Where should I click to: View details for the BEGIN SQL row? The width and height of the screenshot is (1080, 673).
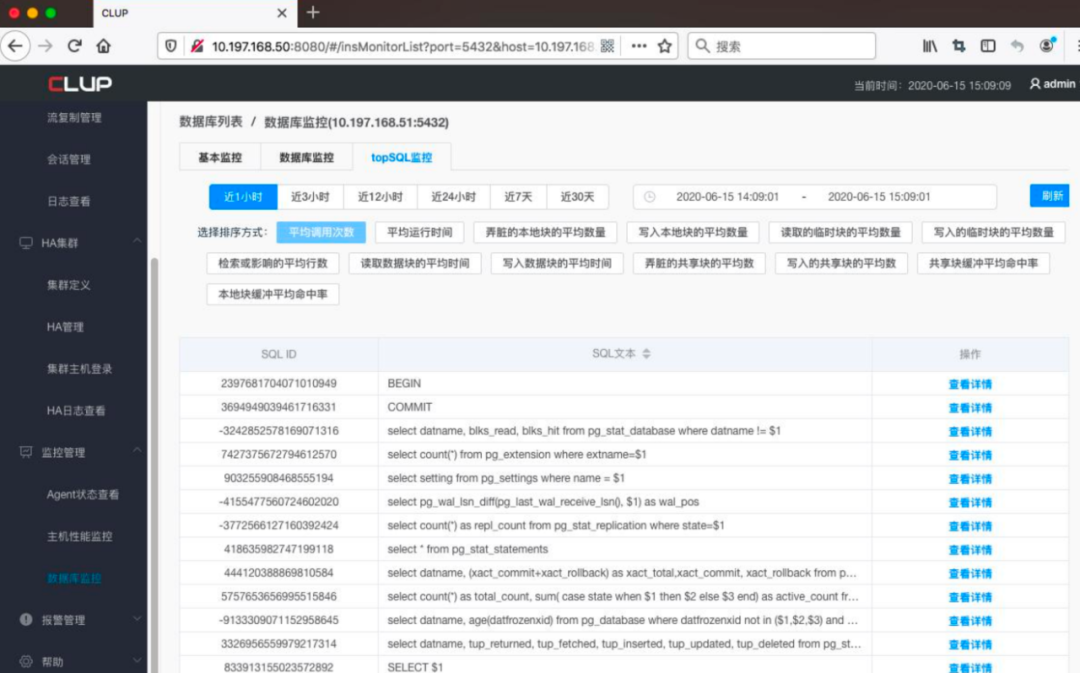(x=970, y=384)
